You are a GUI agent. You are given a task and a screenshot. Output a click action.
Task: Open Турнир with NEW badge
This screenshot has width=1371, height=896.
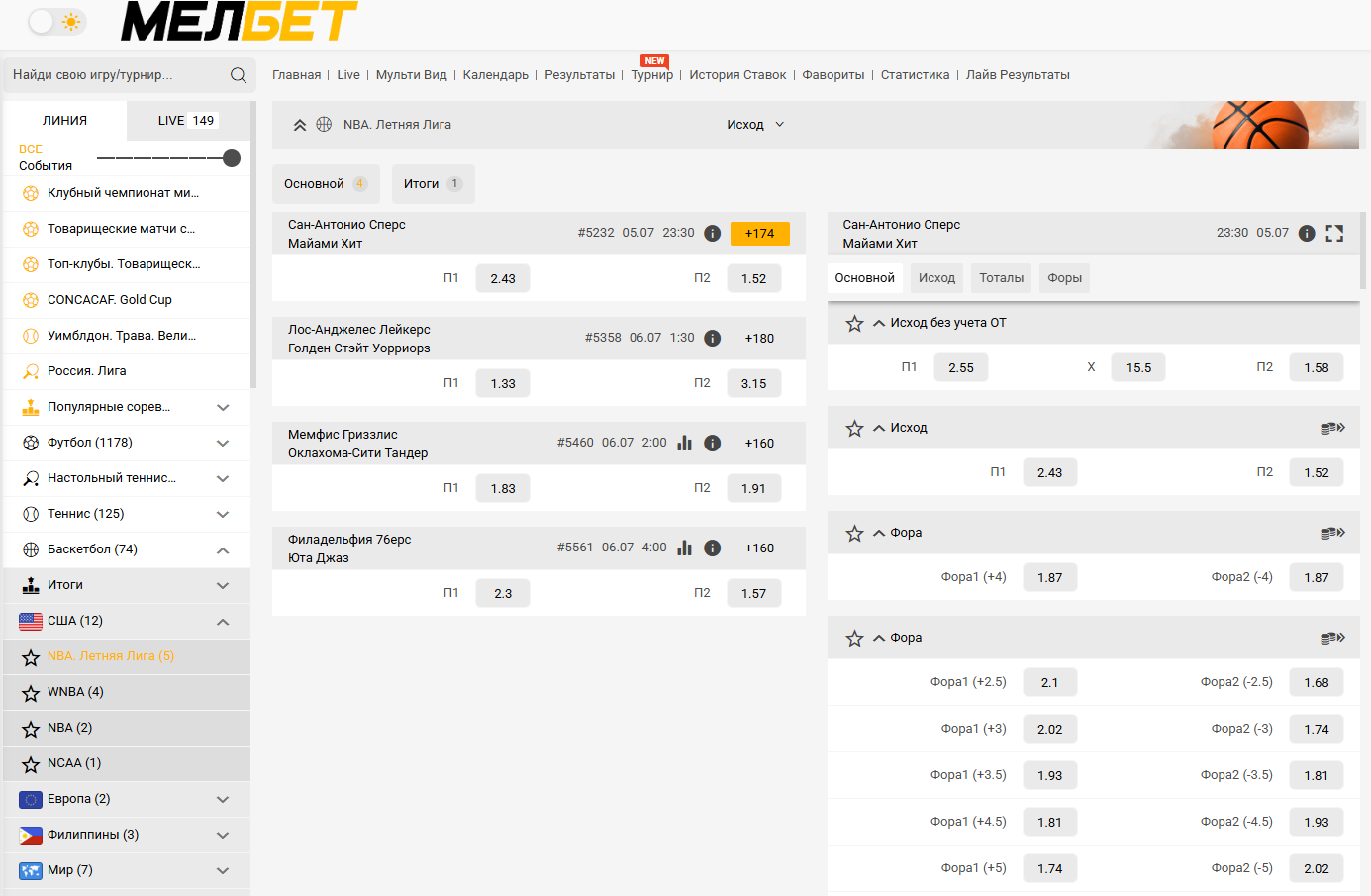pyautogui.click(x=652, y=75)
